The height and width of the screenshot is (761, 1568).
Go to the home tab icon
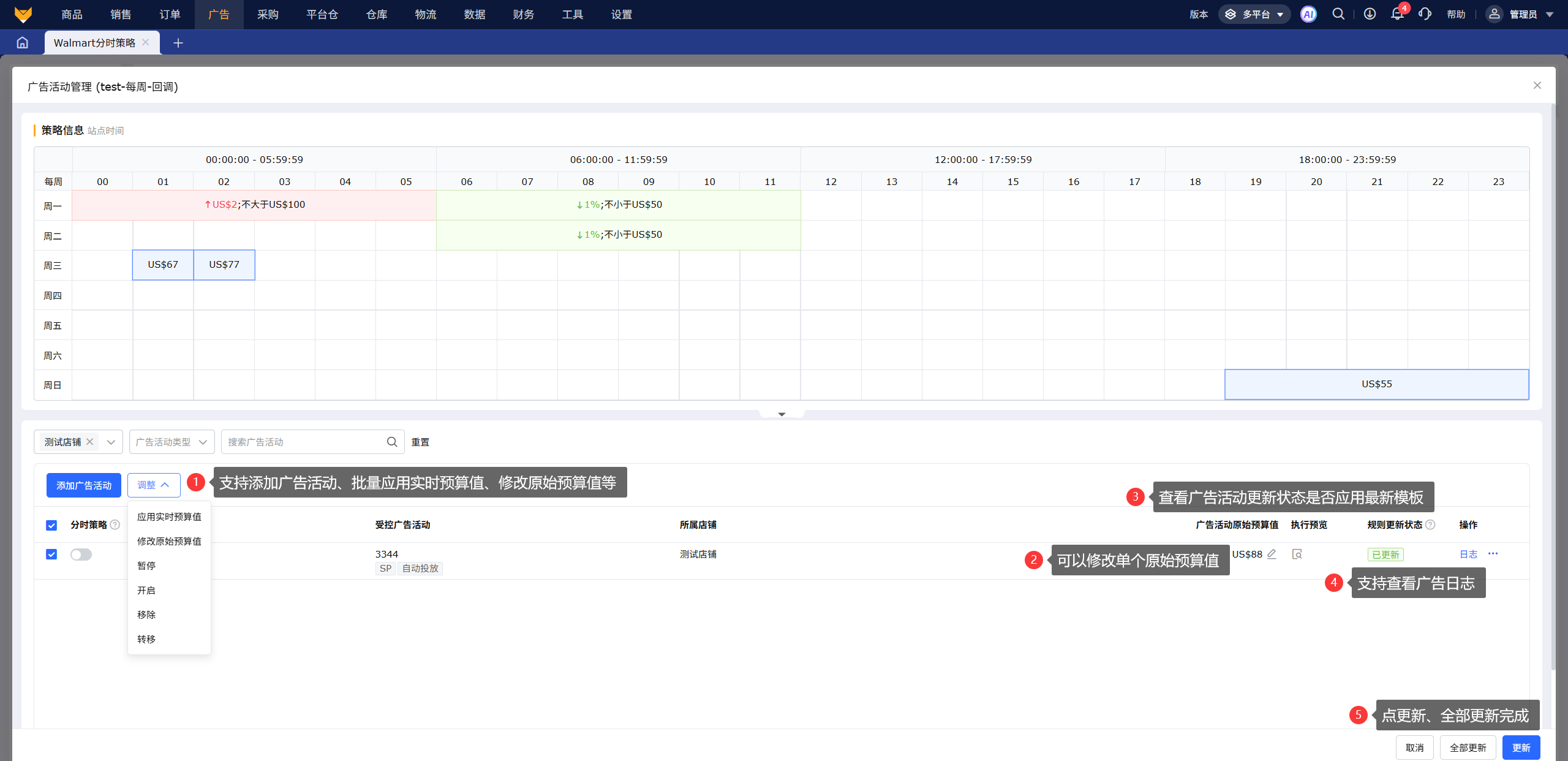pos(23,43)
